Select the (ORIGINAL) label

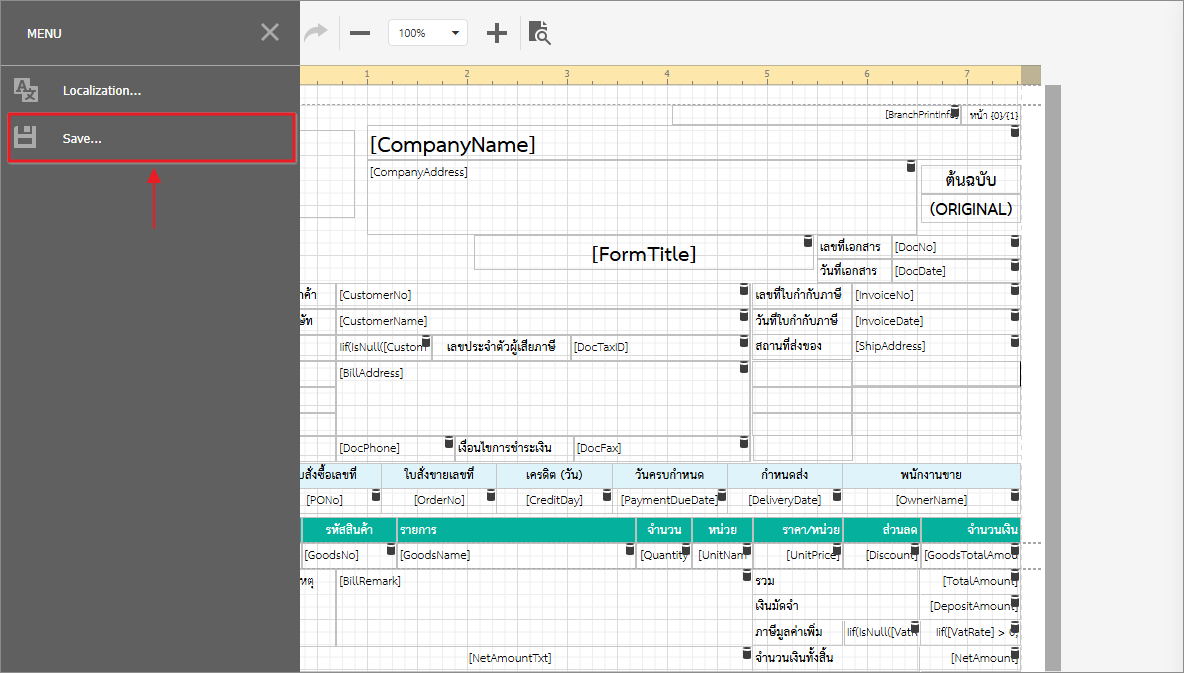970,209
